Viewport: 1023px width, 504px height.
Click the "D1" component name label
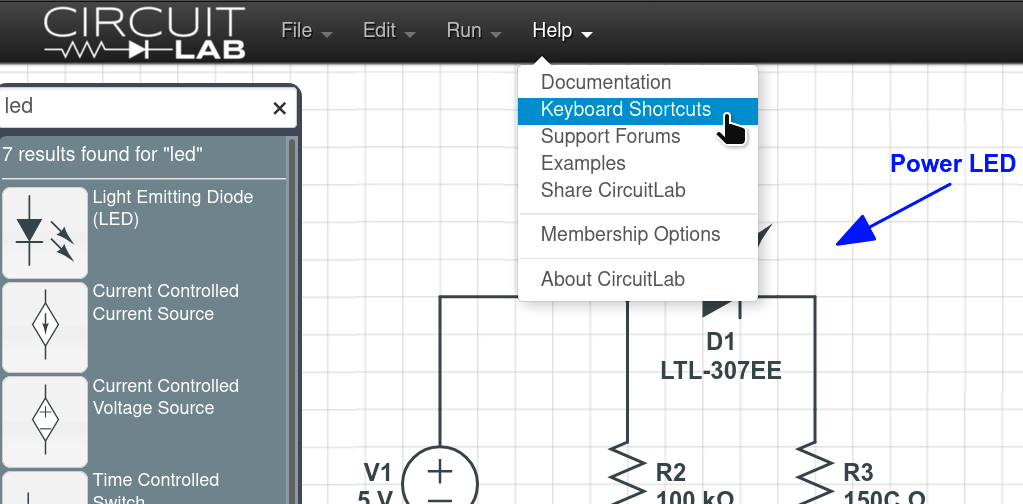720,342
